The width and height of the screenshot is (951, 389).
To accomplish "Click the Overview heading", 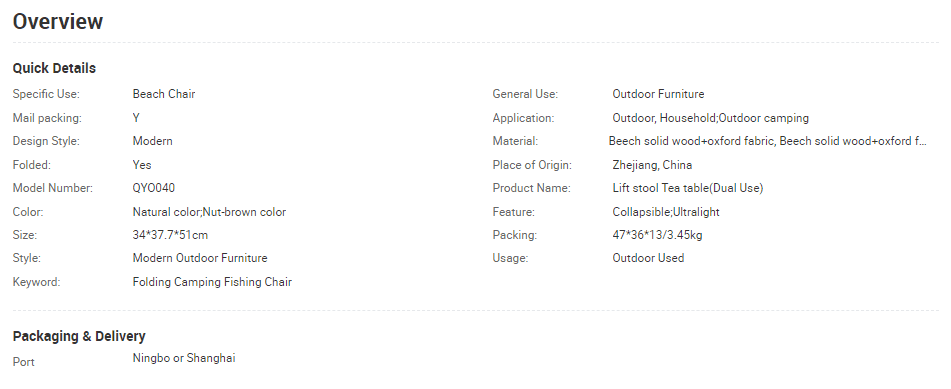I will [58, 21].
